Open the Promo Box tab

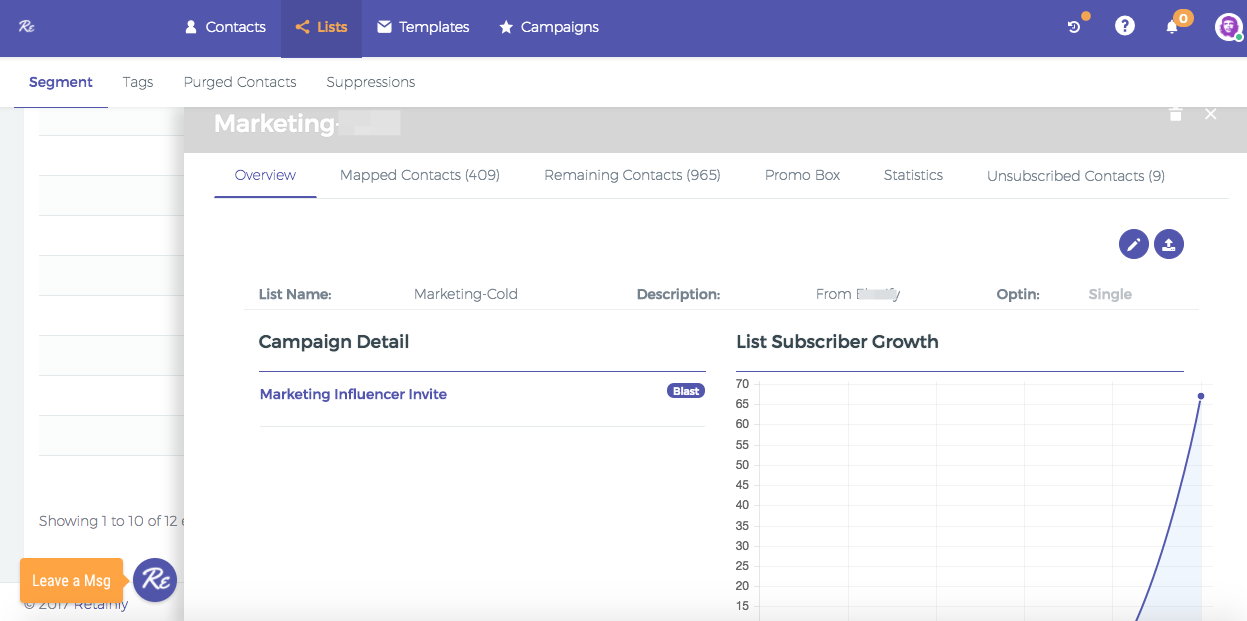click(x=802, y=175)
